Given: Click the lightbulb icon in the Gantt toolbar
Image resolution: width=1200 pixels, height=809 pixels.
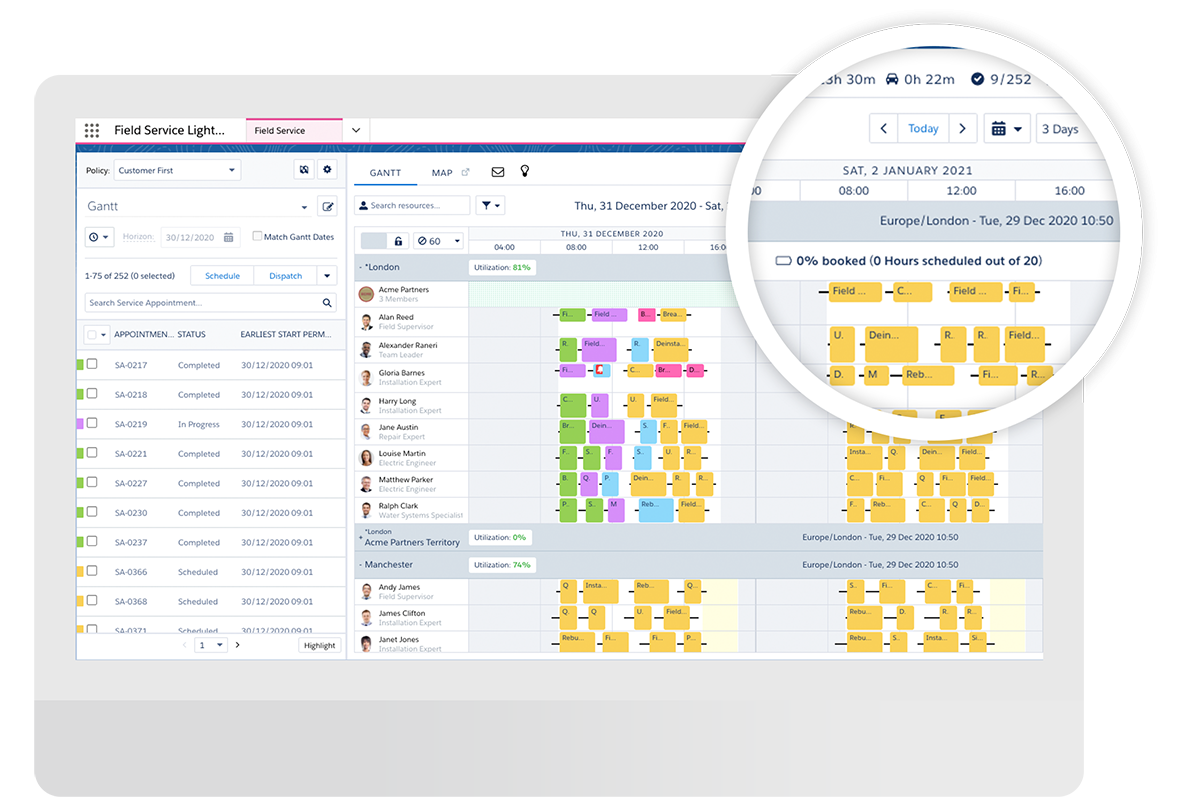Looking at the screenshot, I should [525, 172].
